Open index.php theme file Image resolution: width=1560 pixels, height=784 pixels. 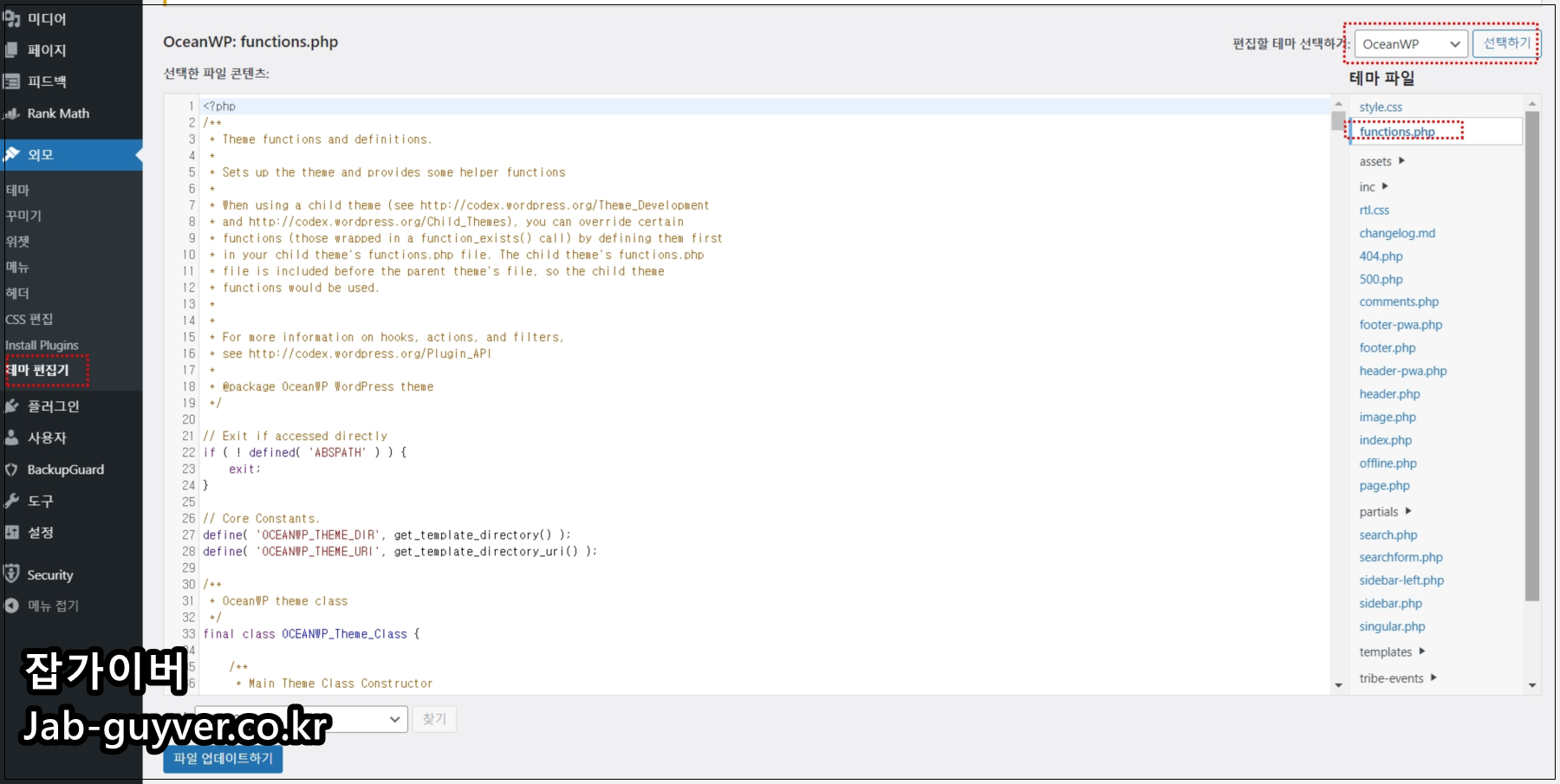pos(1385,440)
